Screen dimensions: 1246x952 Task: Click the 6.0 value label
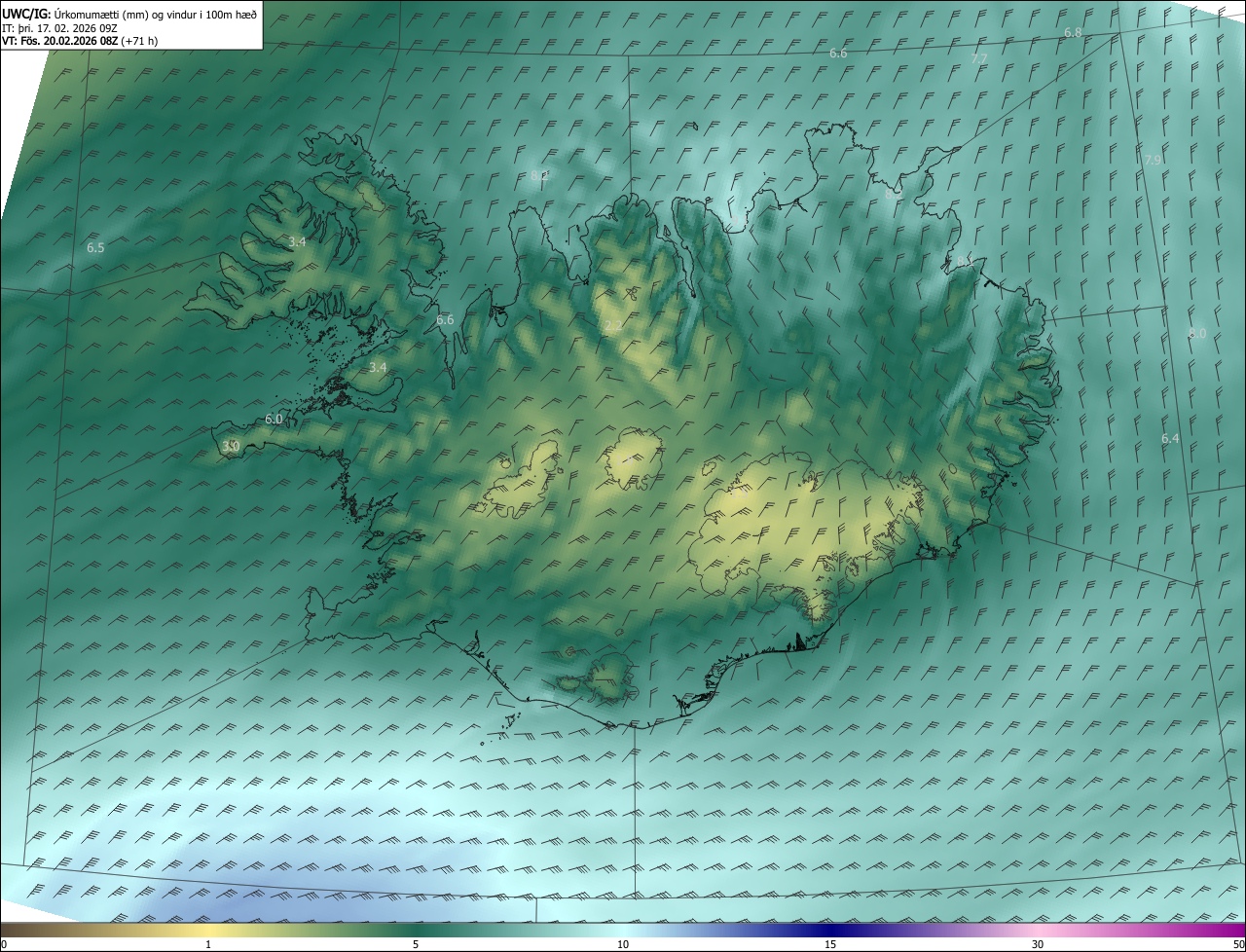(274, 420)
